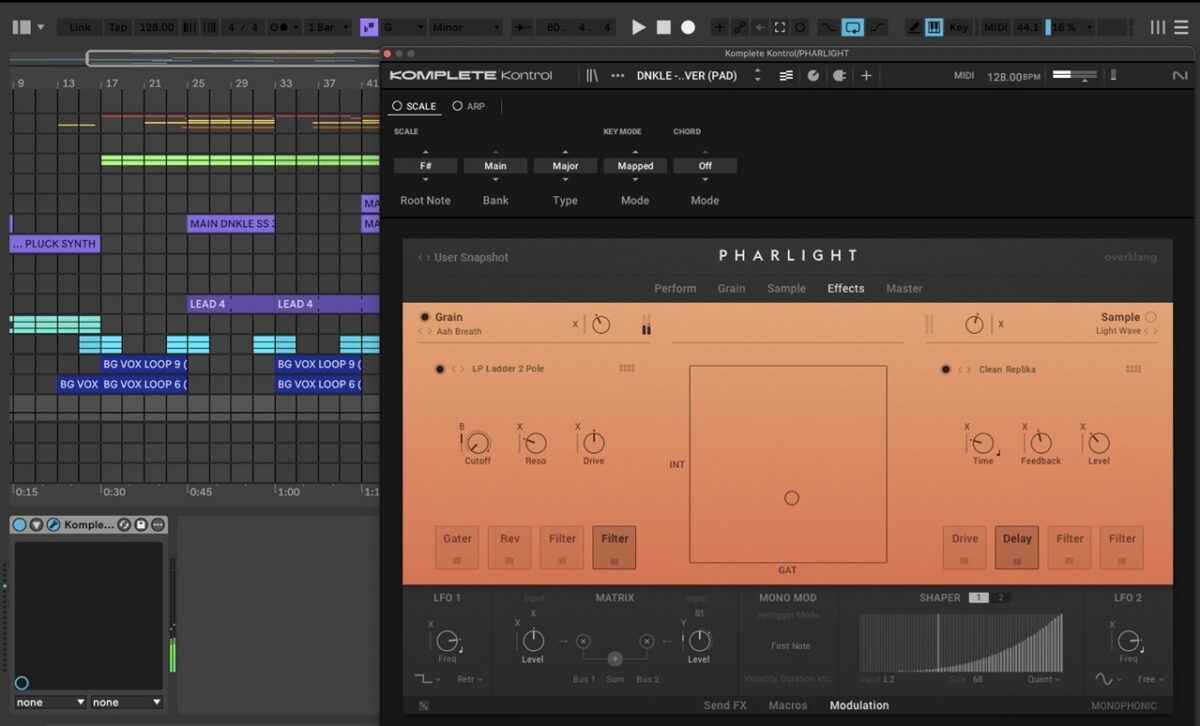This screenshot has height=726, width=1200.
Task: Switch to the Perform tab
Action: pyautogui.click(x=675, y=288)
